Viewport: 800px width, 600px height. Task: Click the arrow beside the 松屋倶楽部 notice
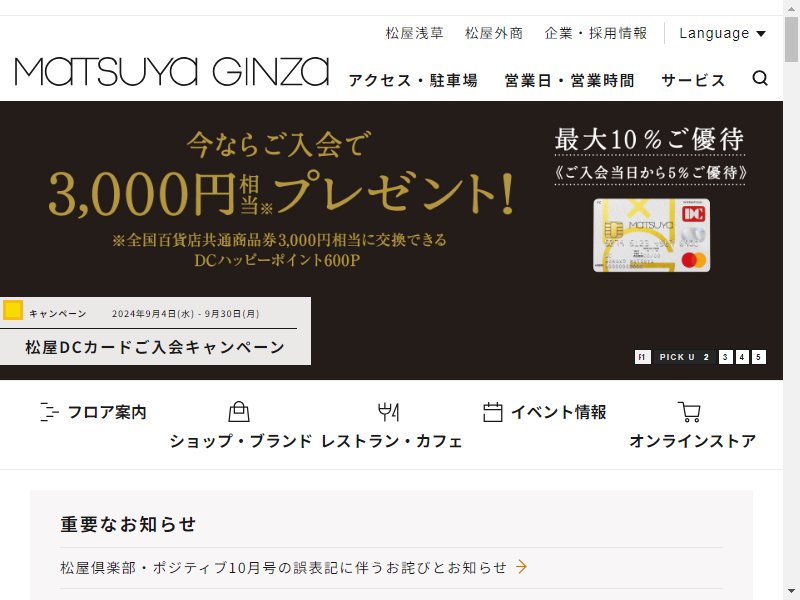pyautogui.click(x=521, y=566)
